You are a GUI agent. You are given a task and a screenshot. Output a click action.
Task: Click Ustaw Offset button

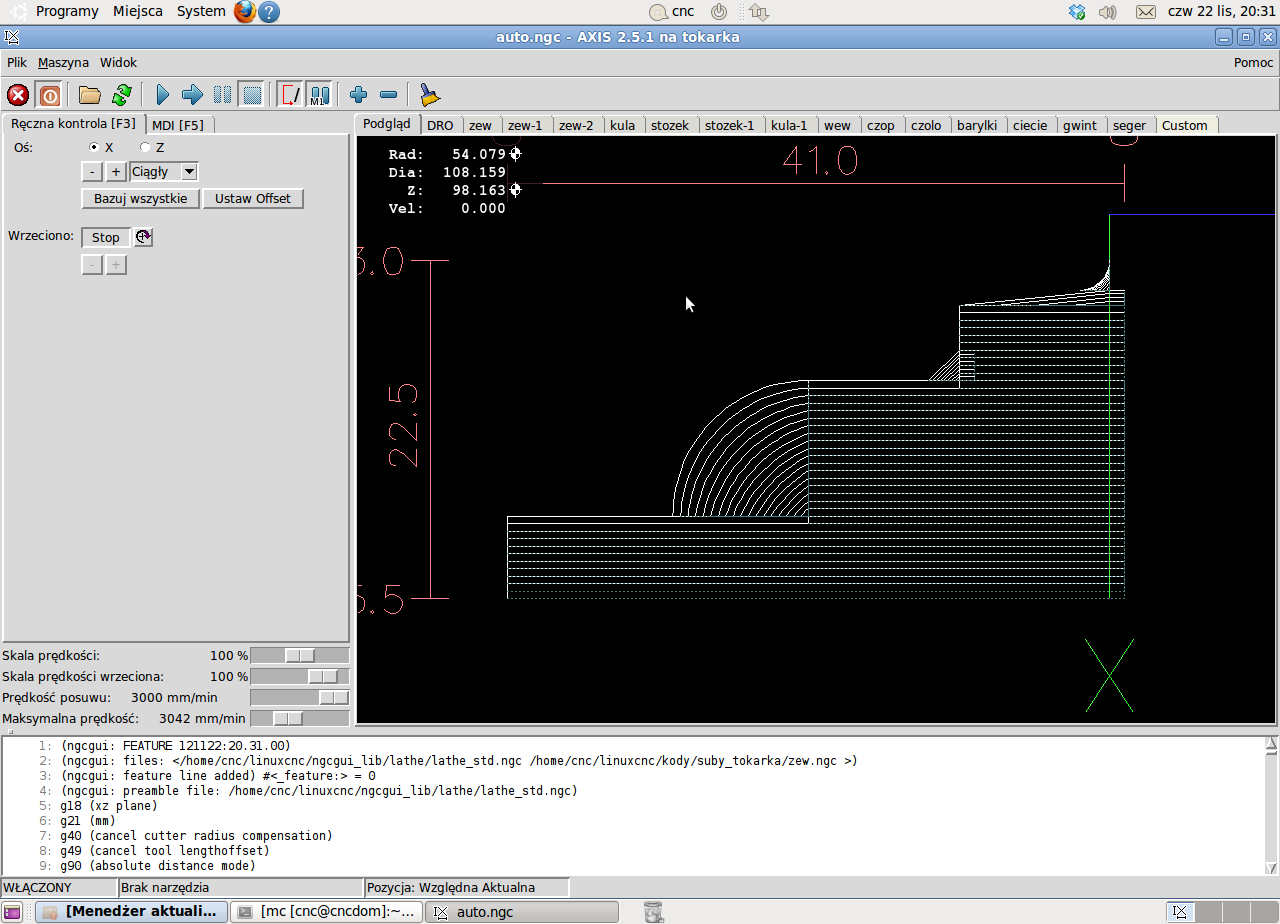tap(253, 198)
